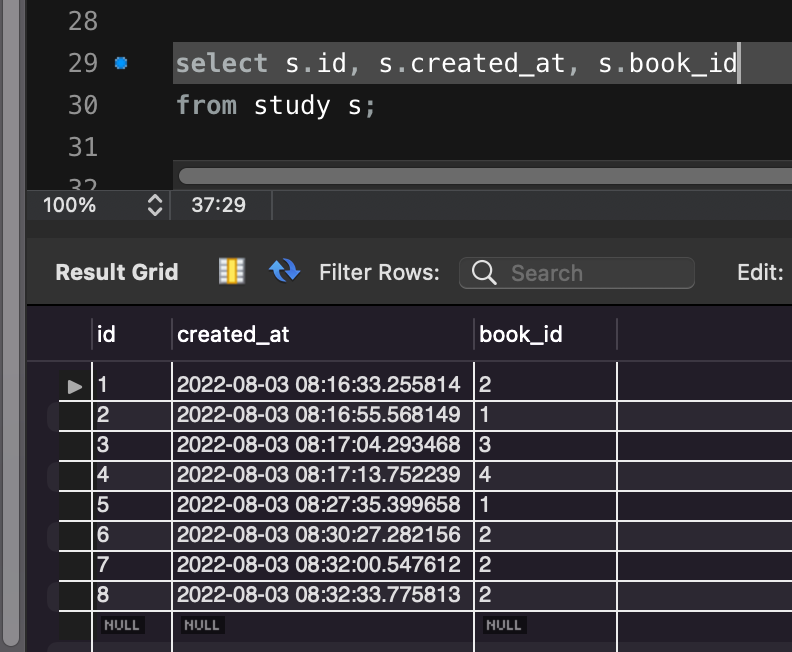Viewport: 792px width, 652px height.
Task: Select cell 2022-08-03 08:32:33.775813
Action: click(x=323, y=595)
